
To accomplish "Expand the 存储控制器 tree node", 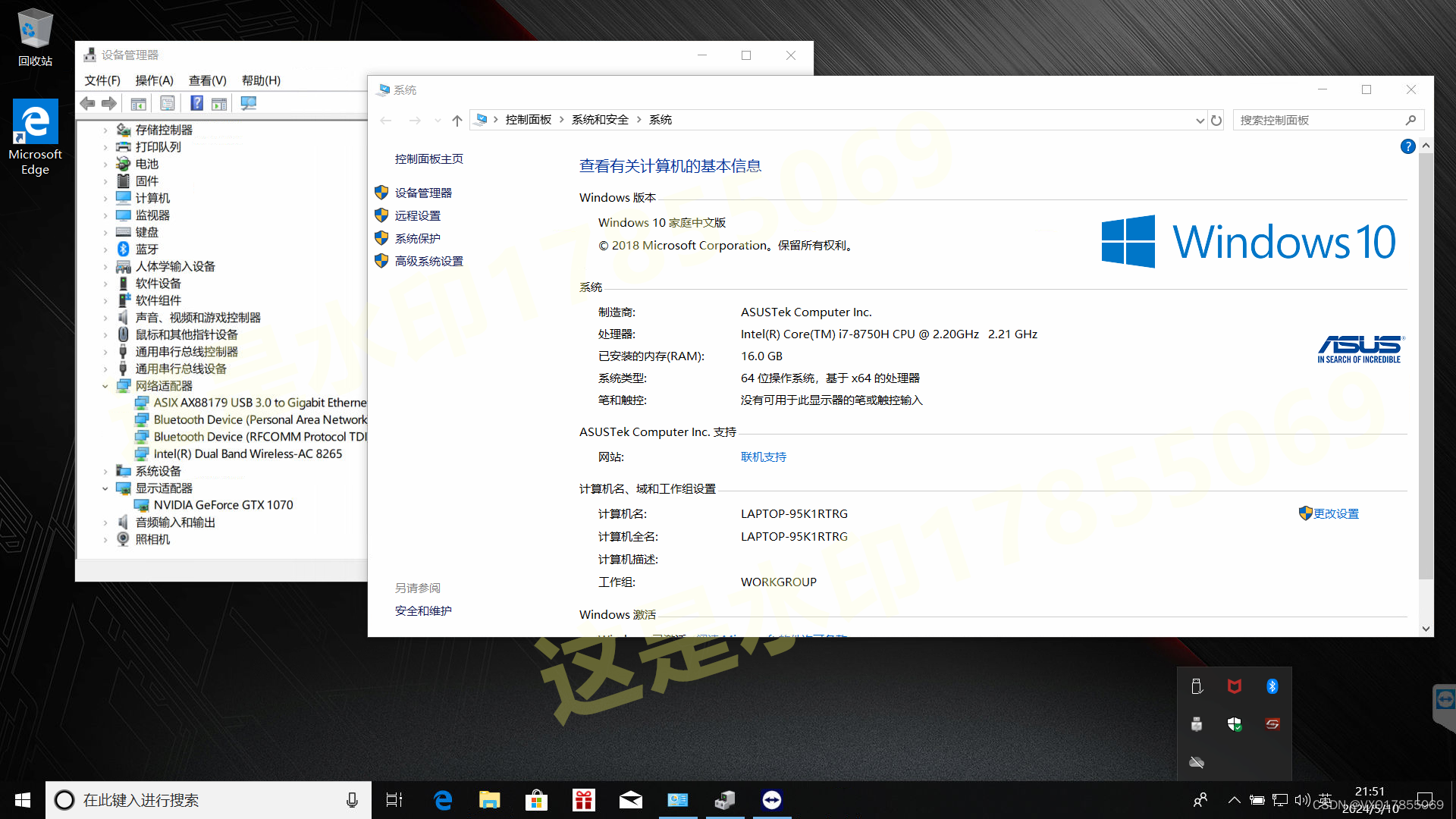I will click(x=105, y=130).
